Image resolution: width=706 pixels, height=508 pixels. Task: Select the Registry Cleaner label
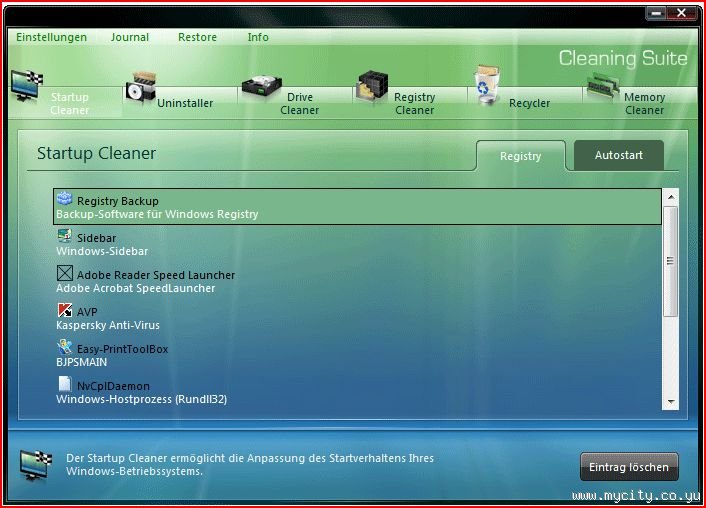415,104
